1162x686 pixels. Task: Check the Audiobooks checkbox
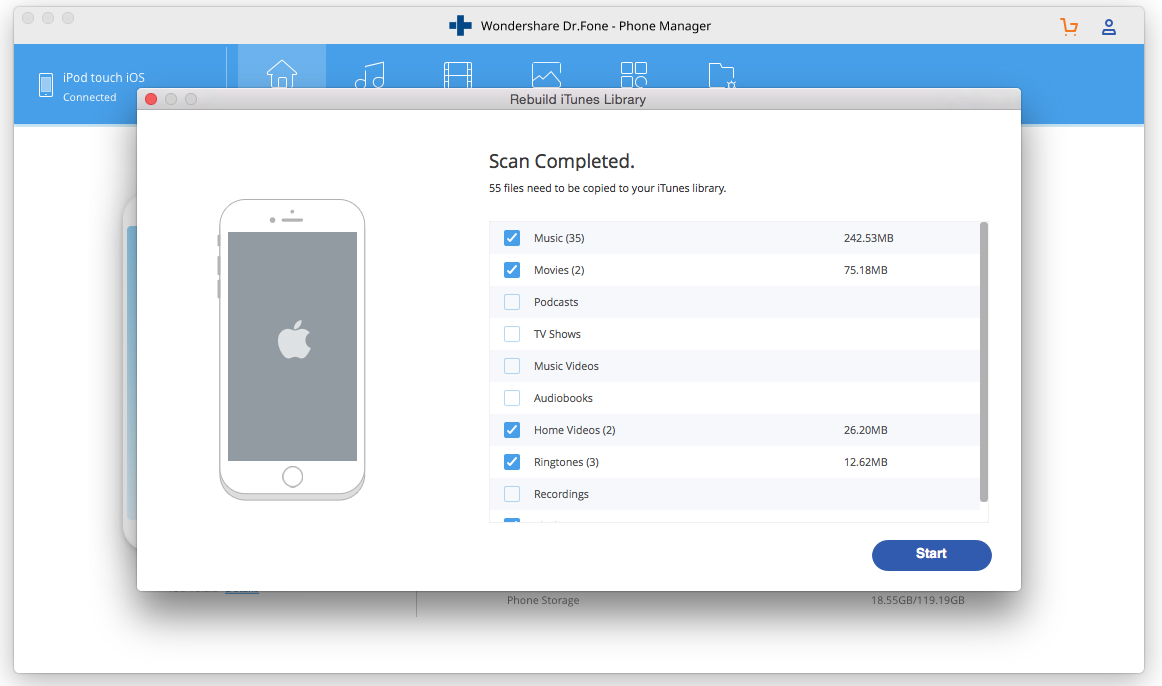tap(512, 398)
